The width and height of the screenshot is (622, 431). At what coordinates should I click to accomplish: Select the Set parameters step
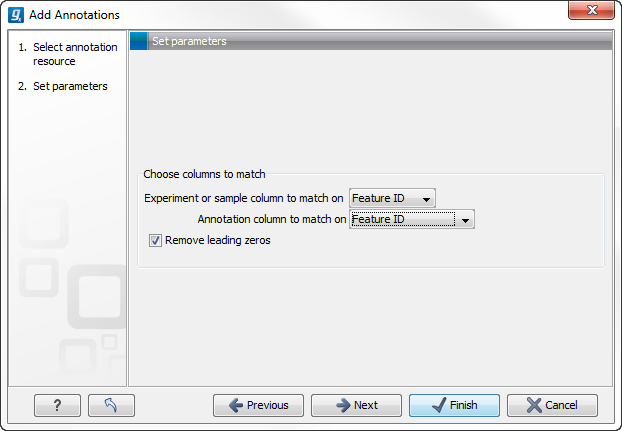[70, 86]
